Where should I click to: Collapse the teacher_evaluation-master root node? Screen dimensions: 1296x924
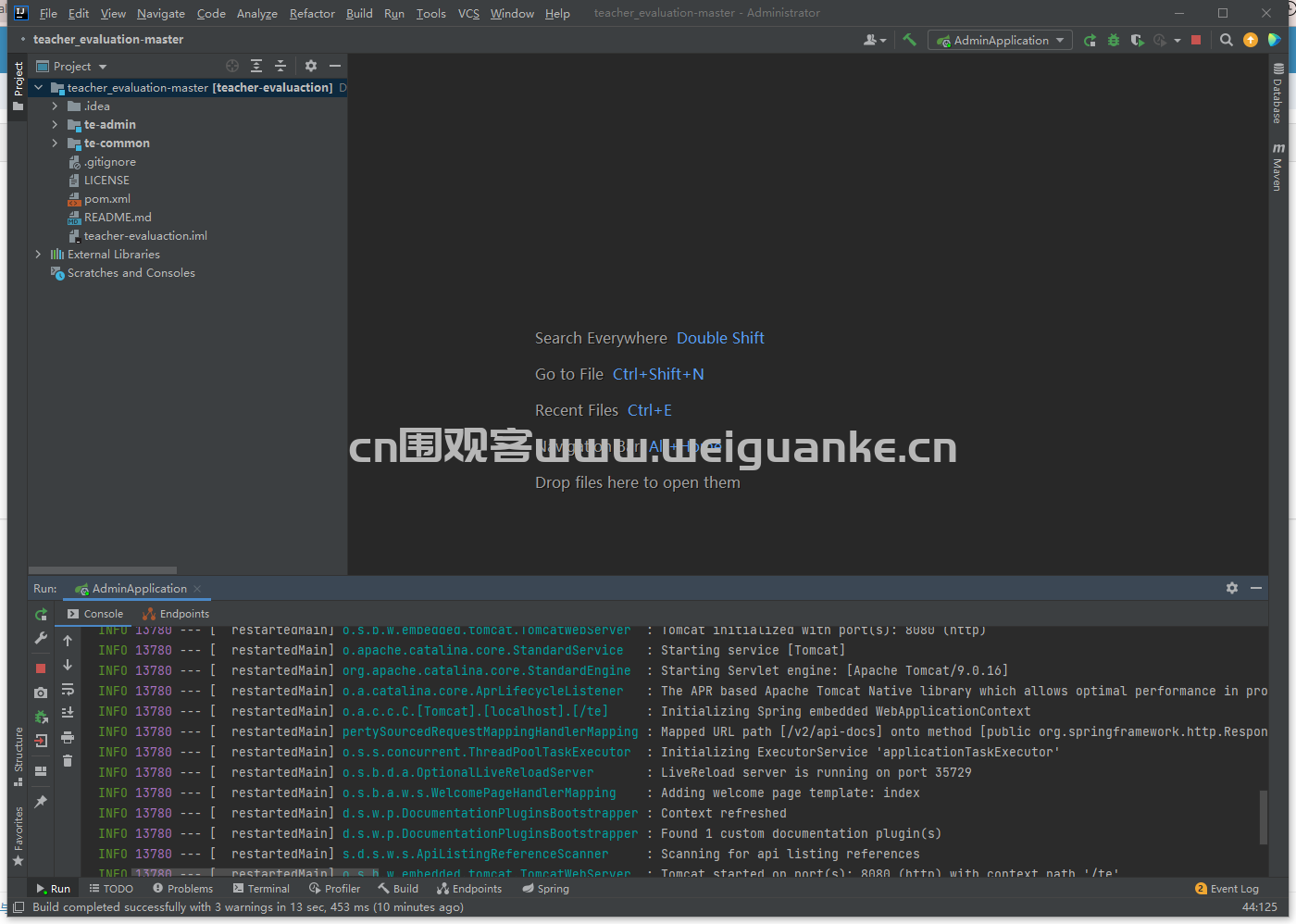39,88
